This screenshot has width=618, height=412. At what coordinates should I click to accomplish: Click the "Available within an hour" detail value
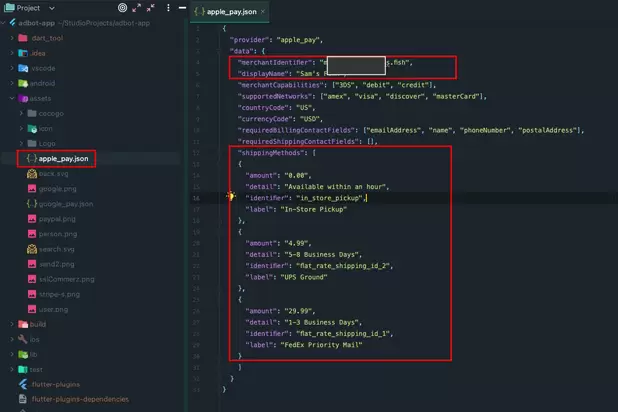(337, 187)
